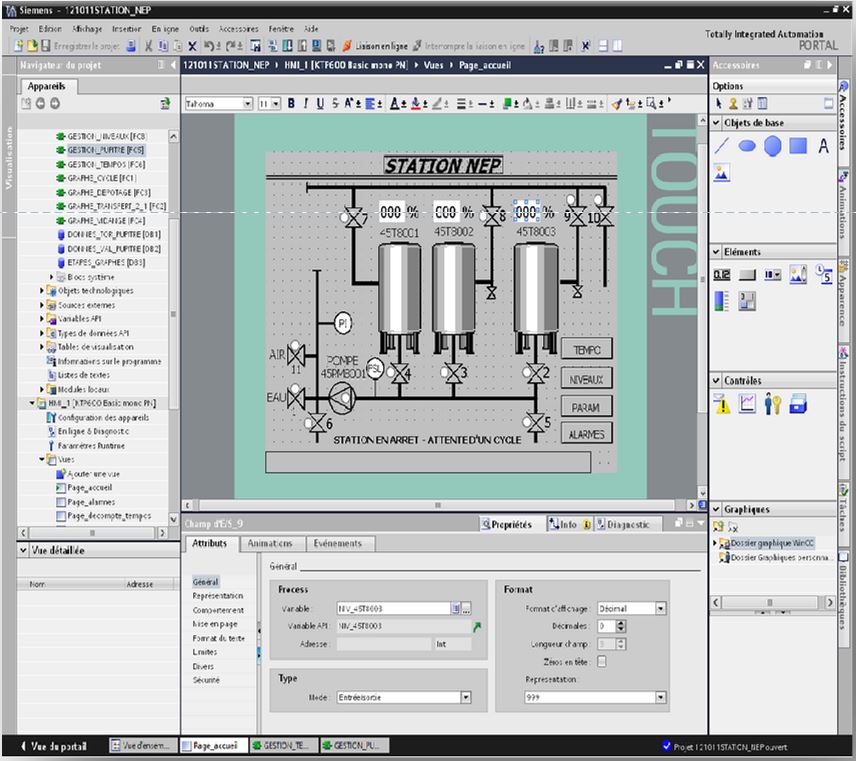Collapse the Eléments section
Image resolution: width=856 pixels, height=761 pixels.
716,252
